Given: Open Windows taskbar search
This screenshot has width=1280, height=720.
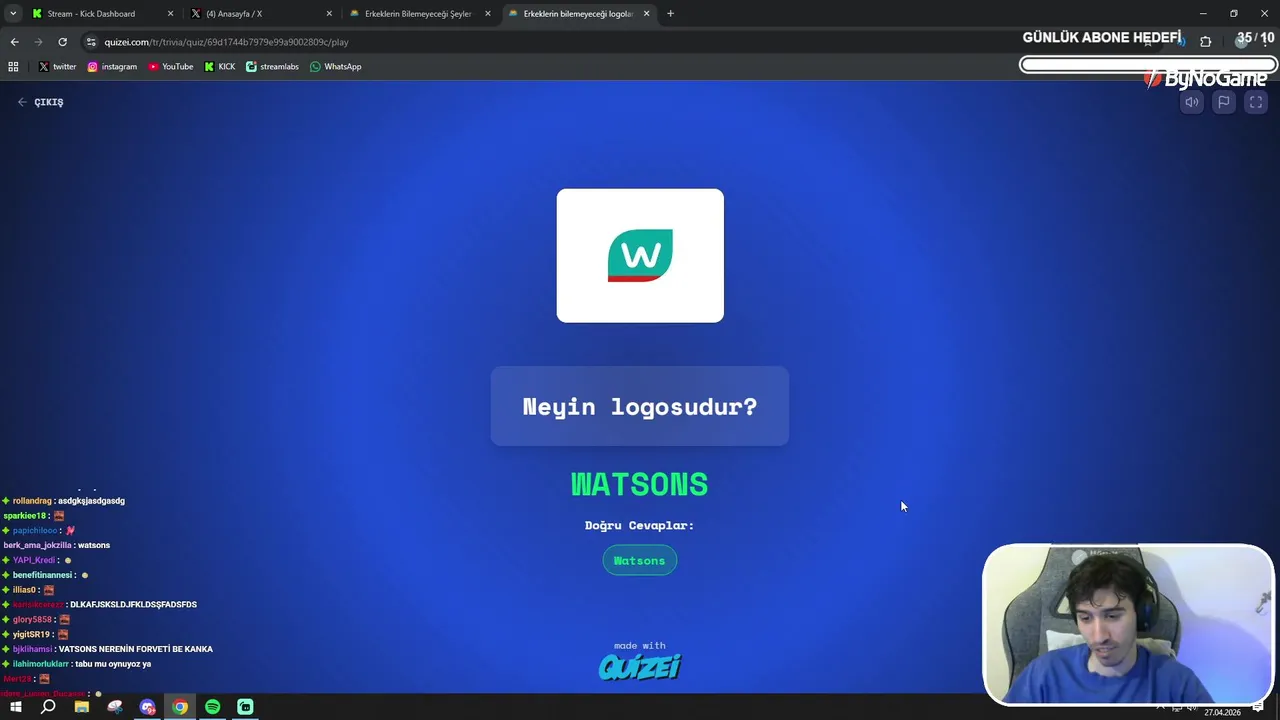Looking at the screenshot, I should coord(48,707).
